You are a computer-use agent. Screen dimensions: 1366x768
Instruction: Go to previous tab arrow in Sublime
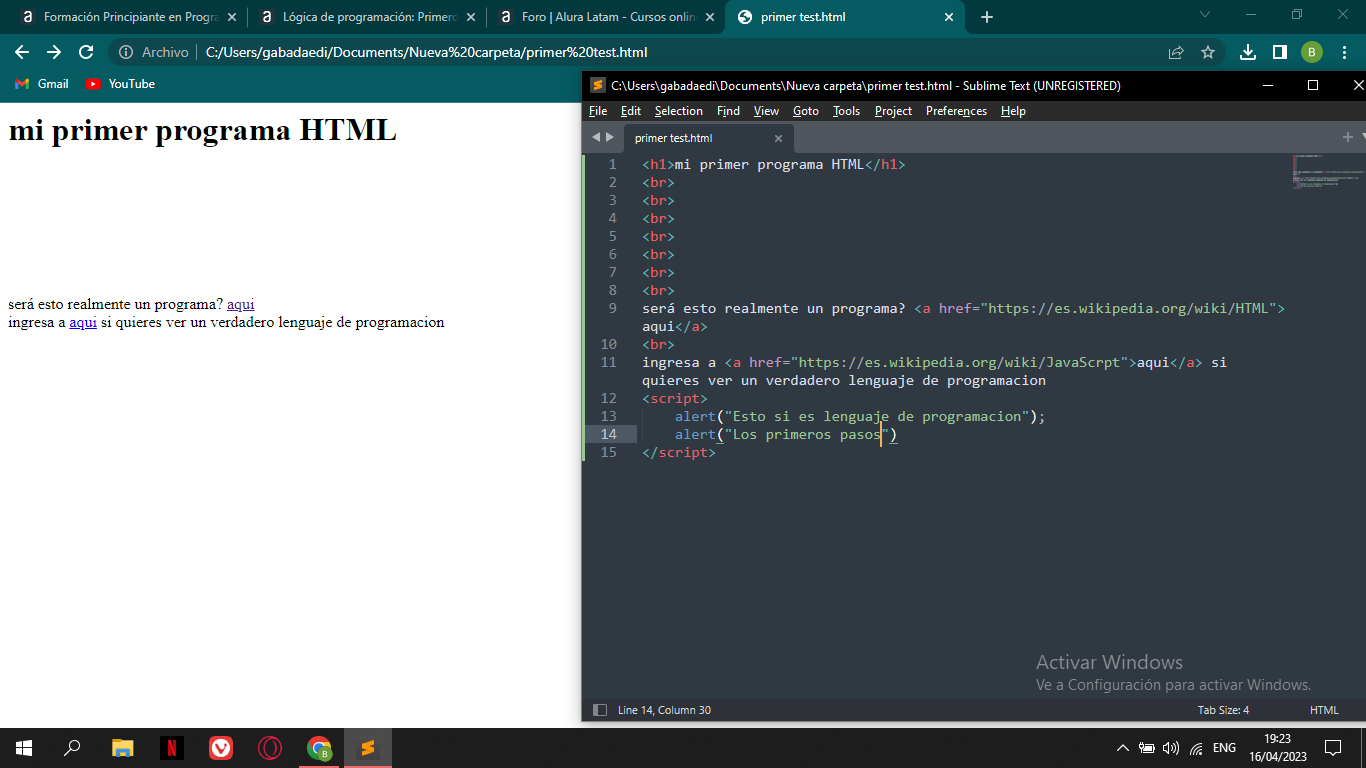(x=596, y=137)
